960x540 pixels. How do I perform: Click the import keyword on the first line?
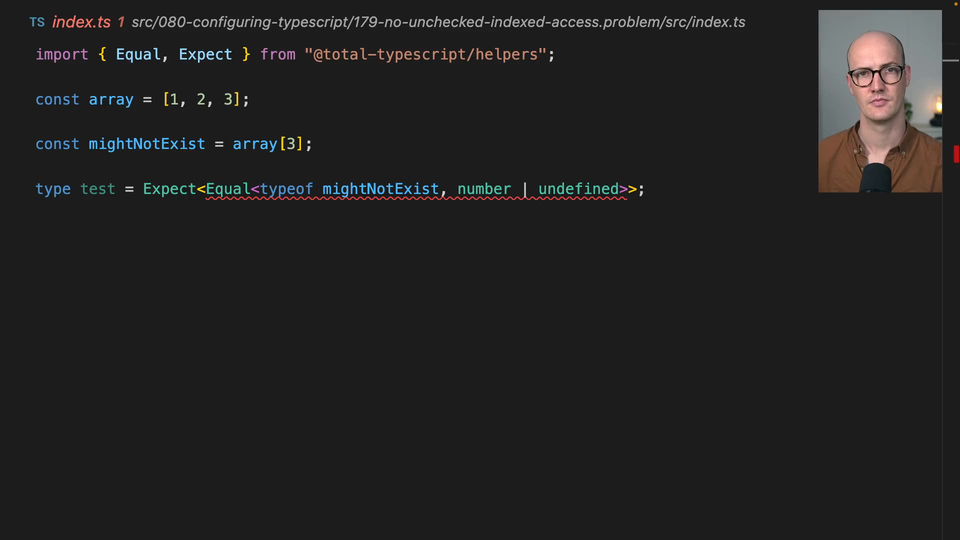point(62,54)
